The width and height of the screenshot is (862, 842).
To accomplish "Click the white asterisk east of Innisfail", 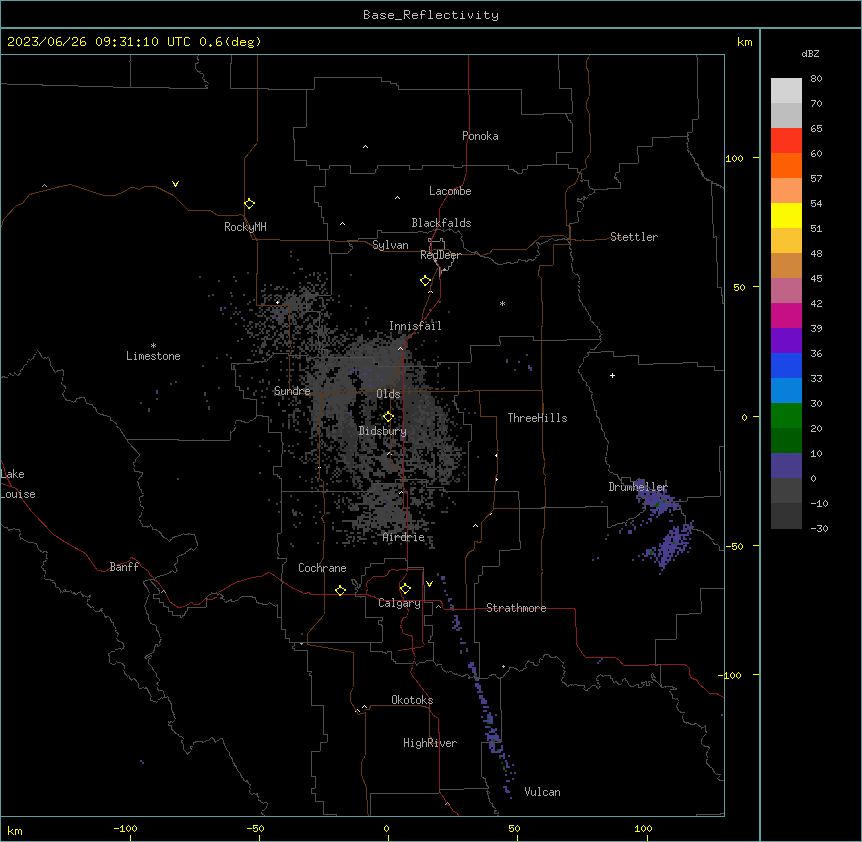I will [x=502, y=303].
